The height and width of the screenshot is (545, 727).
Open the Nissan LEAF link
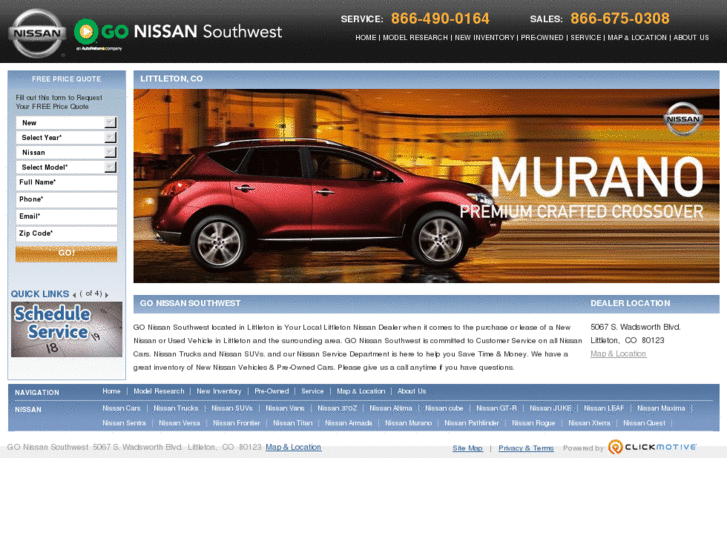[x=604, y=409]
